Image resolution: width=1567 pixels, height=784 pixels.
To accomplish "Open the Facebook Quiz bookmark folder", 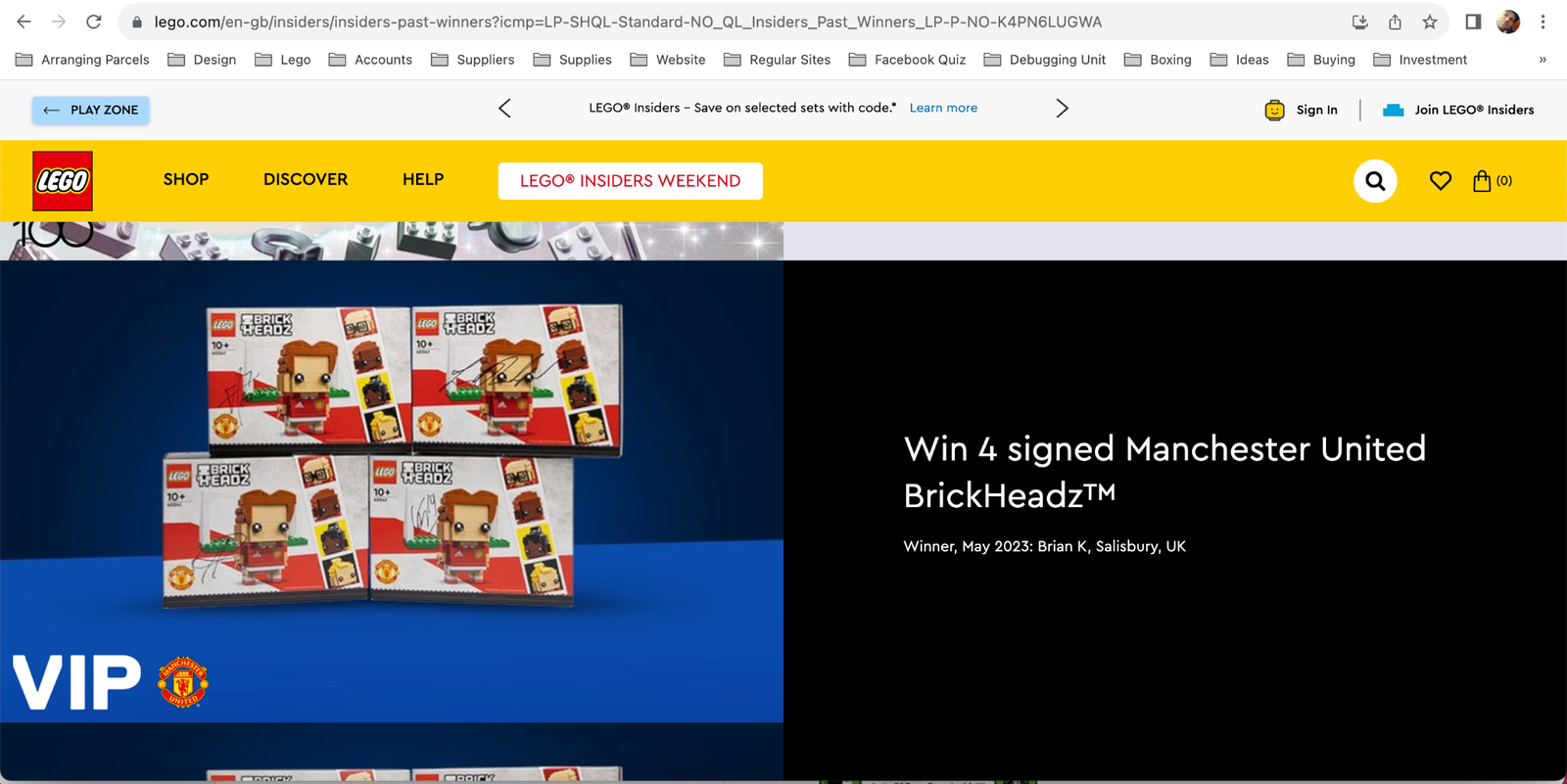I will tap(907, 60).
